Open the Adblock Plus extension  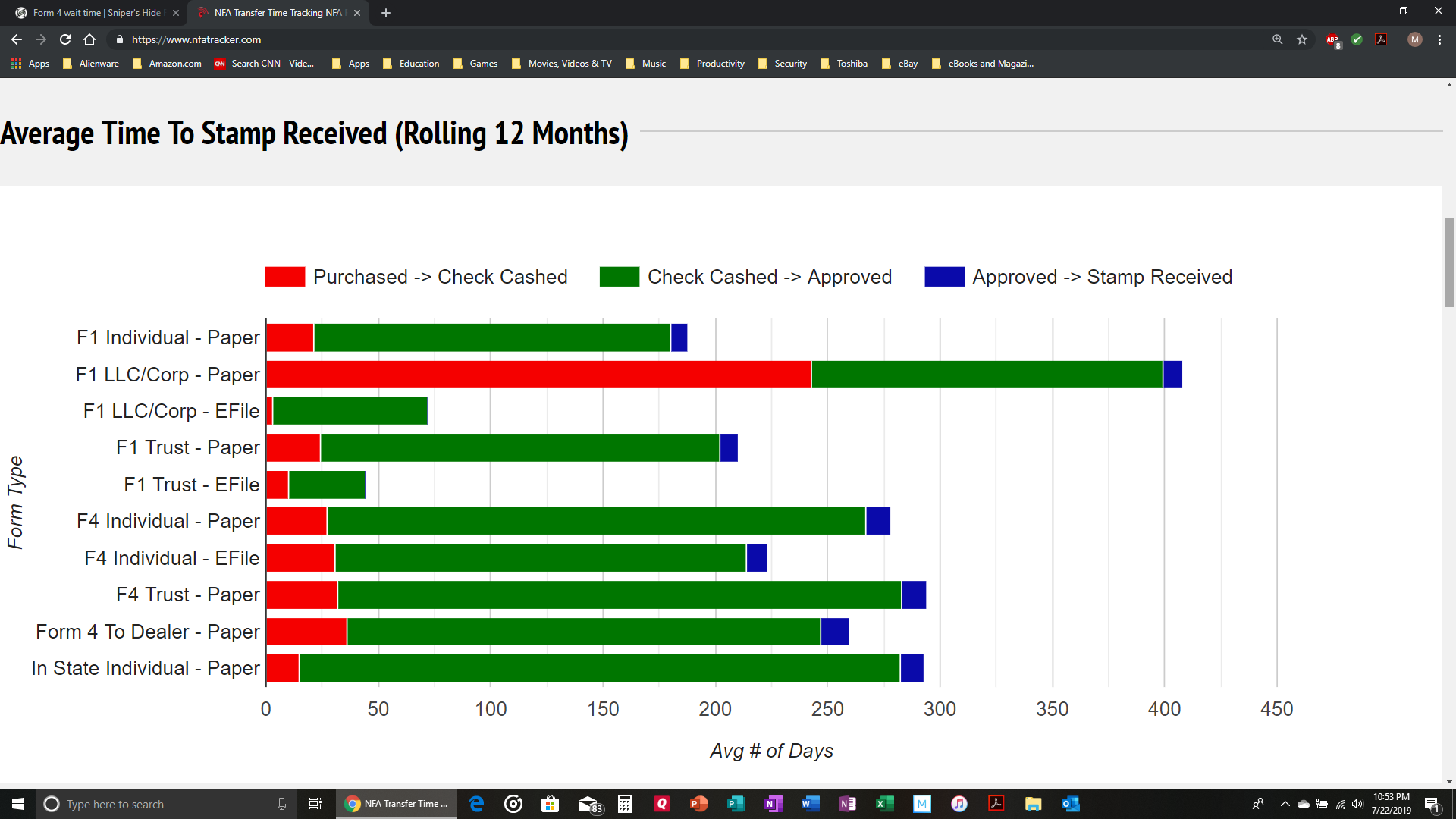[x=1333, y=40]
